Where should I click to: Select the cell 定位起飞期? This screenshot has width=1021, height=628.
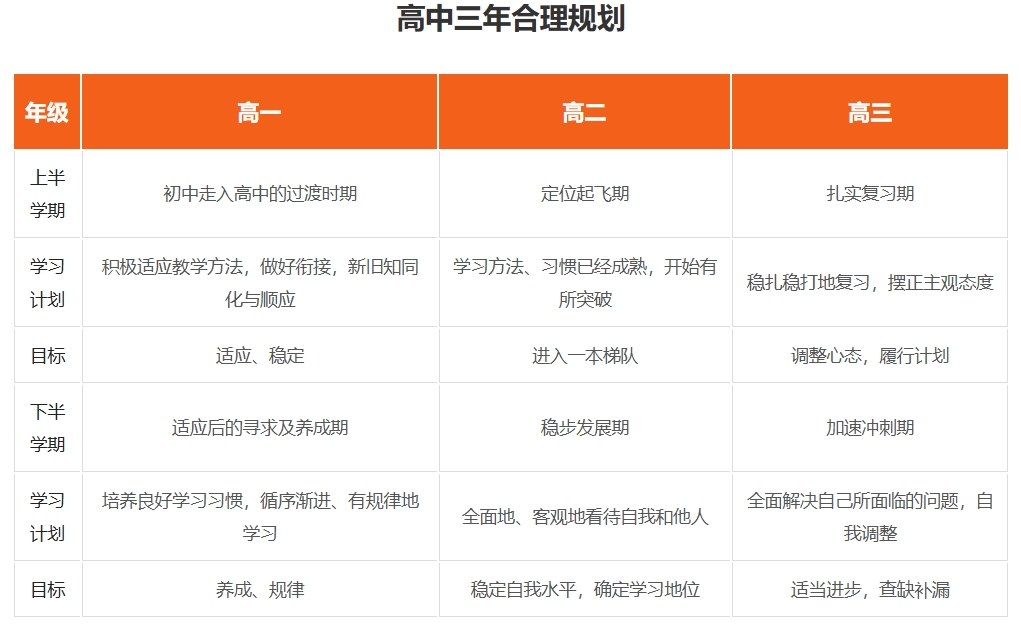click(583, 194)
